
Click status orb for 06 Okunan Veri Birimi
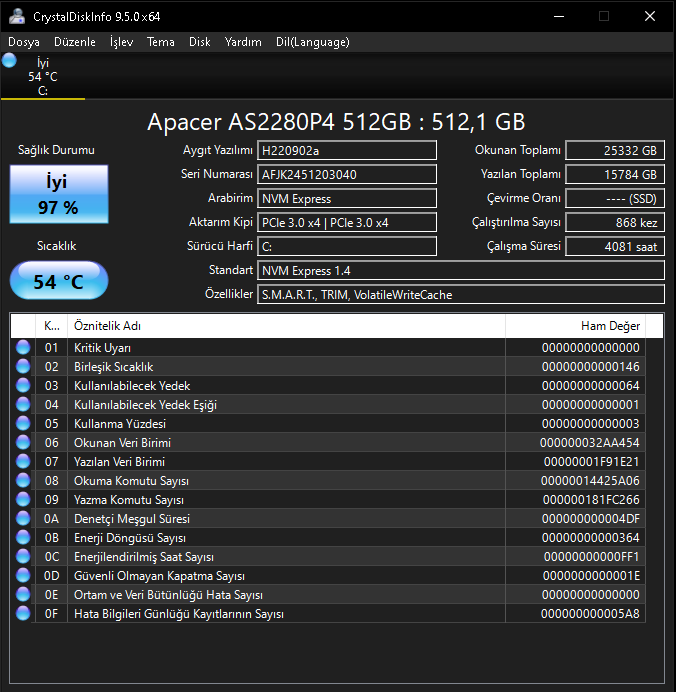pos(23,442)
